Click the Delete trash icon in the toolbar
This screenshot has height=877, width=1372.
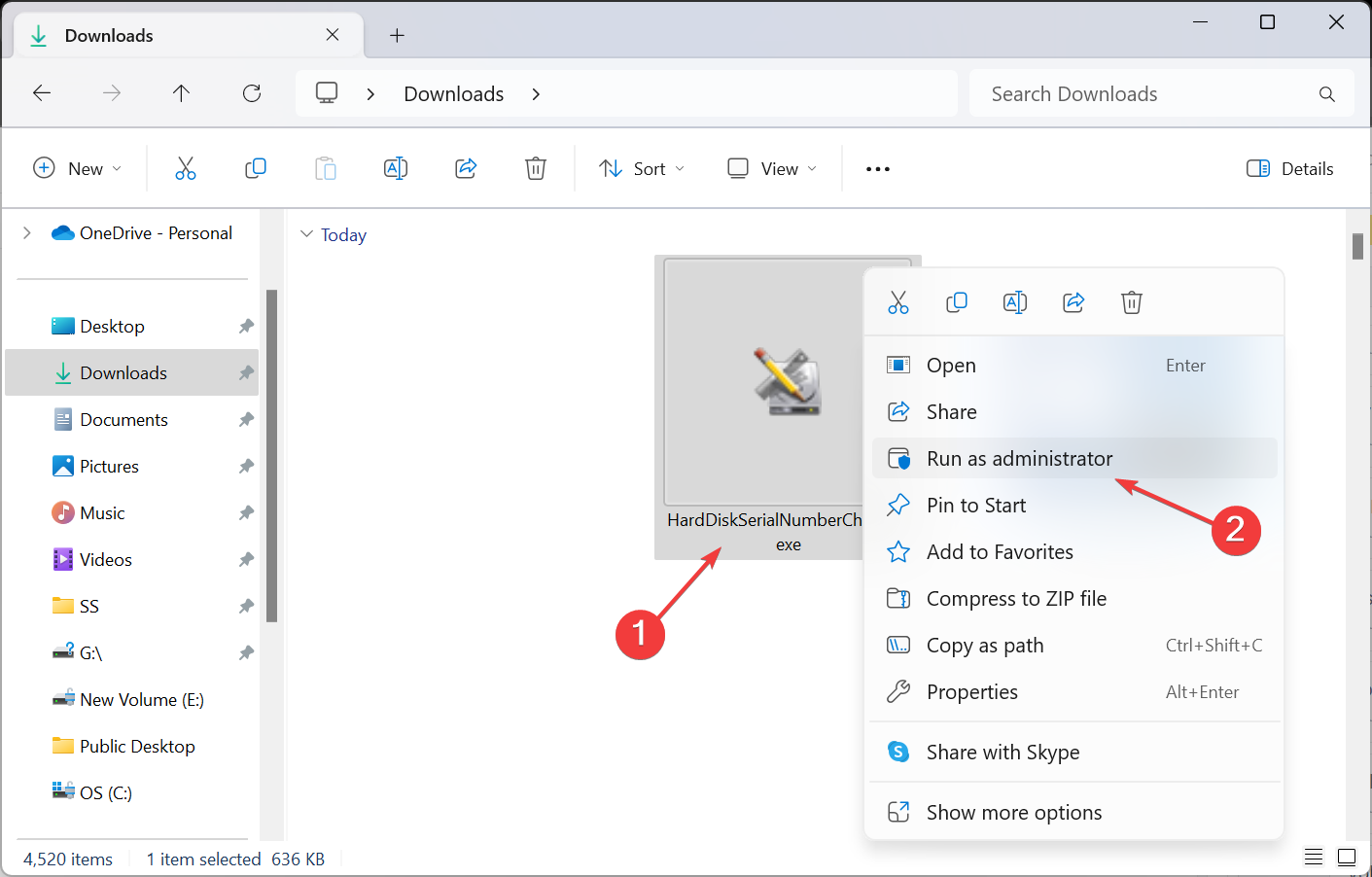pyautogui.click(x=536, y=168)
